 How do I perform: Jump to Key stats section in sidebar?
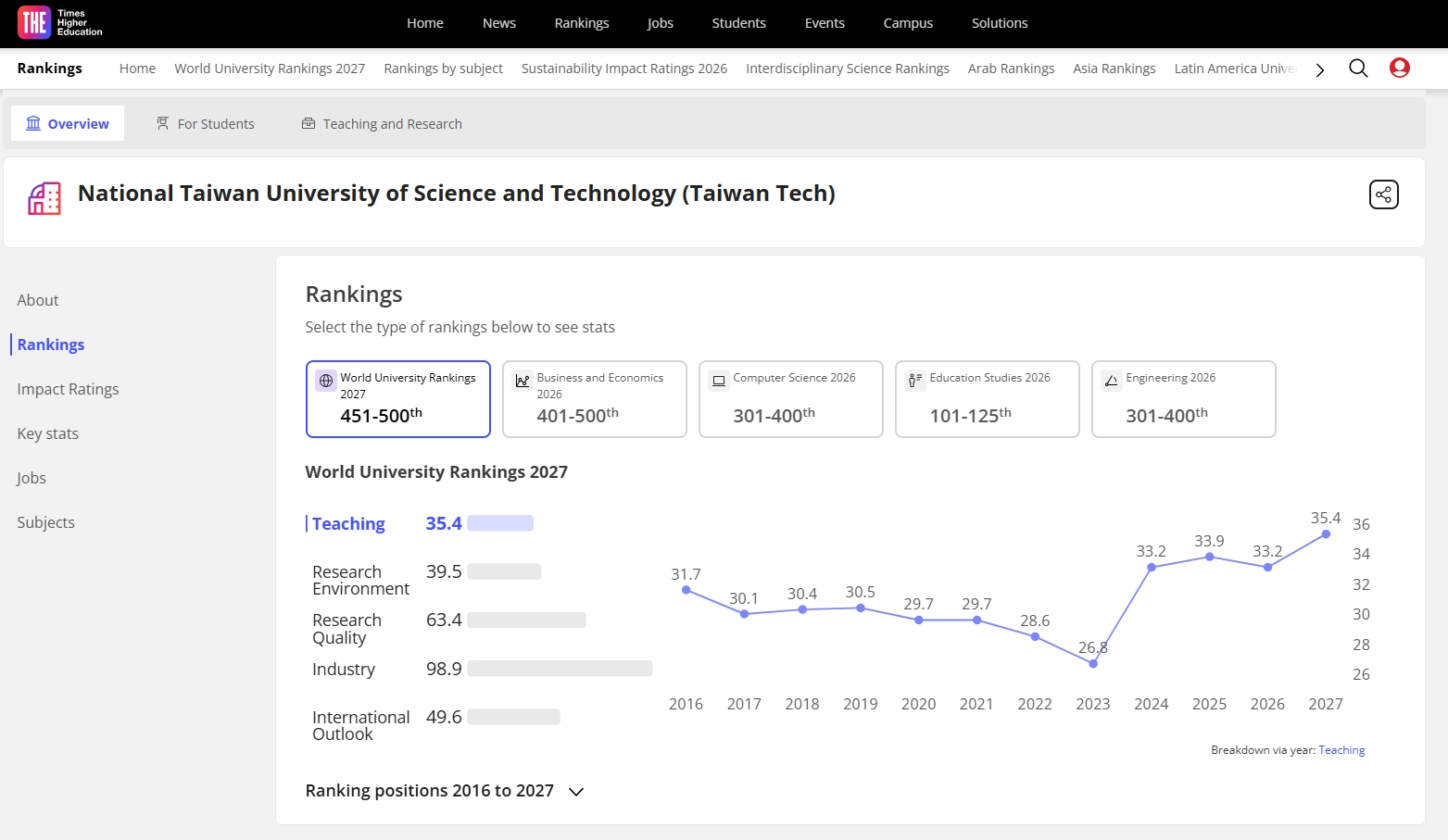48,433
